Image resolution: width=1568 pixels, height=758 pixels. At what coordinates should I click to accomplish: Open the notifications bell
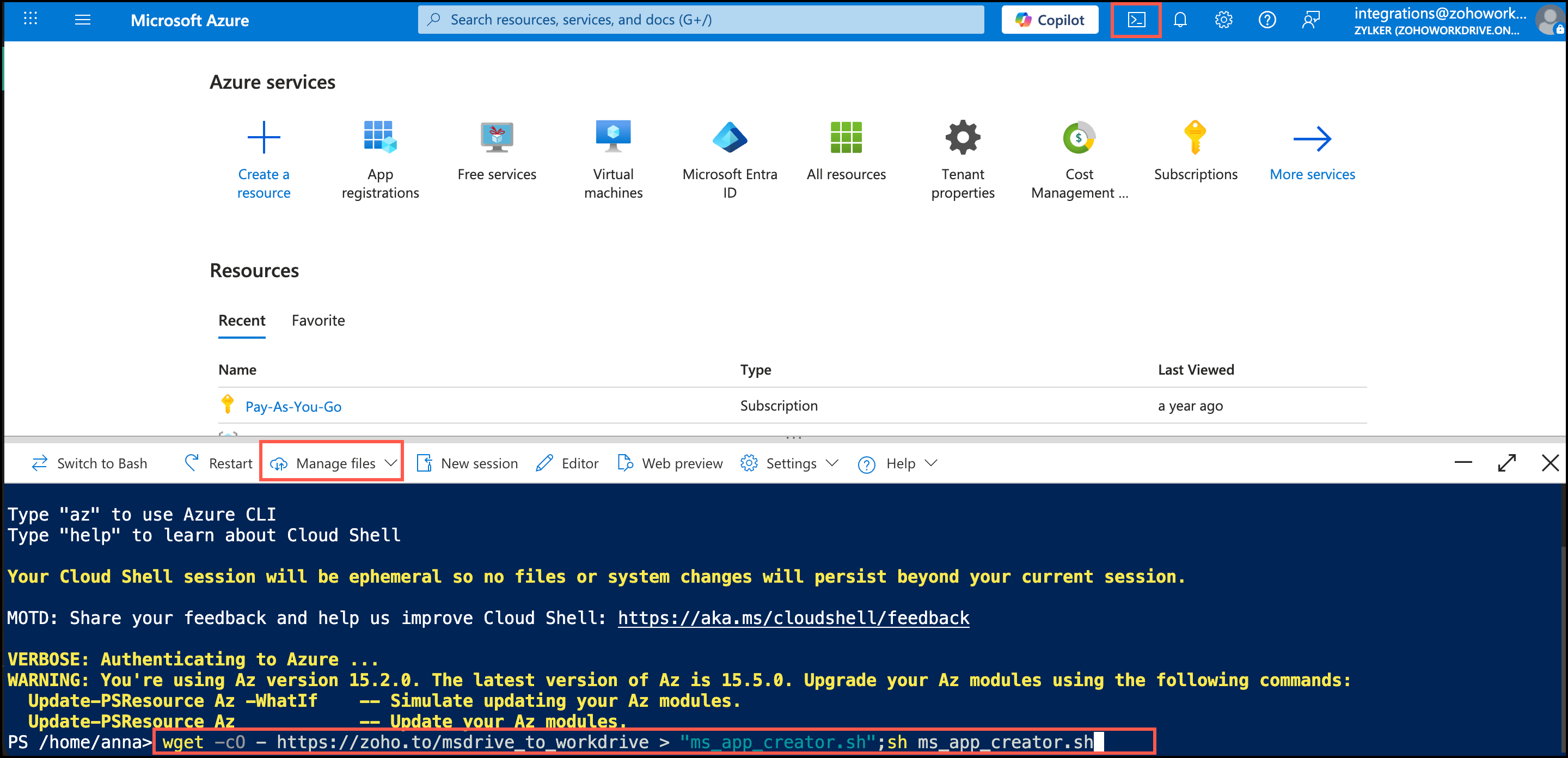pos(1180,20)
